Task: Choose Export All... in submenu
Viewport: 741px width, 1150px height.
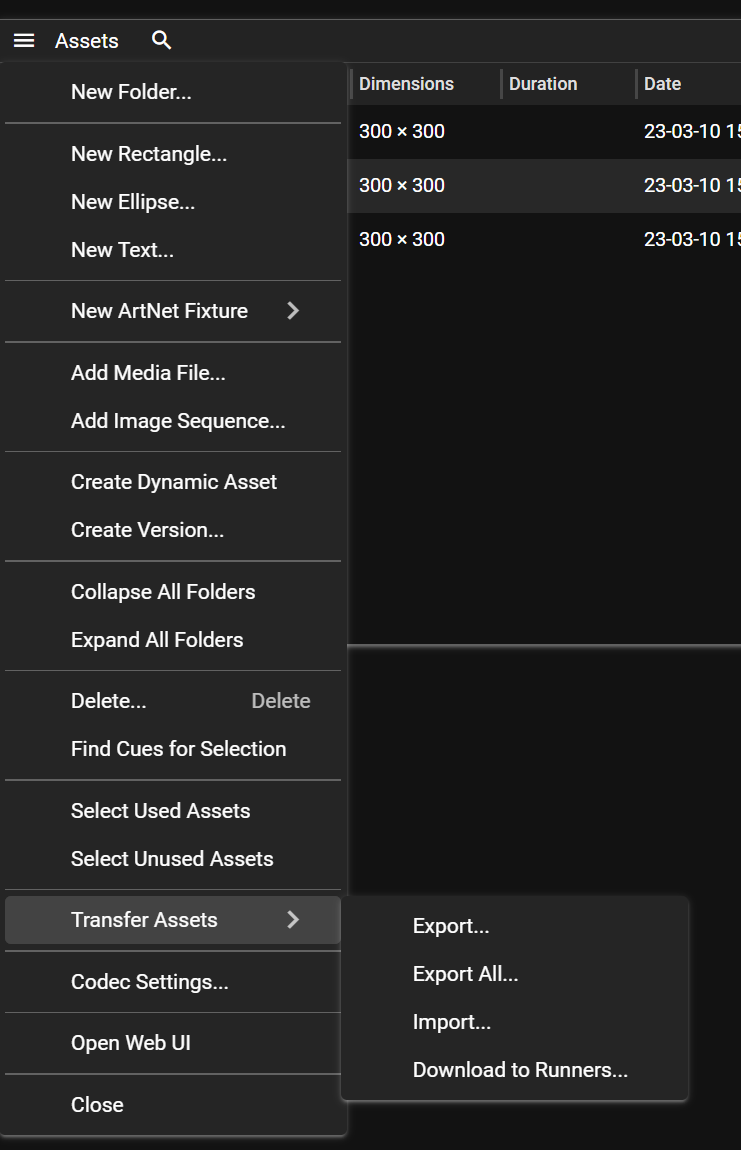Action: tap(515, 974)
